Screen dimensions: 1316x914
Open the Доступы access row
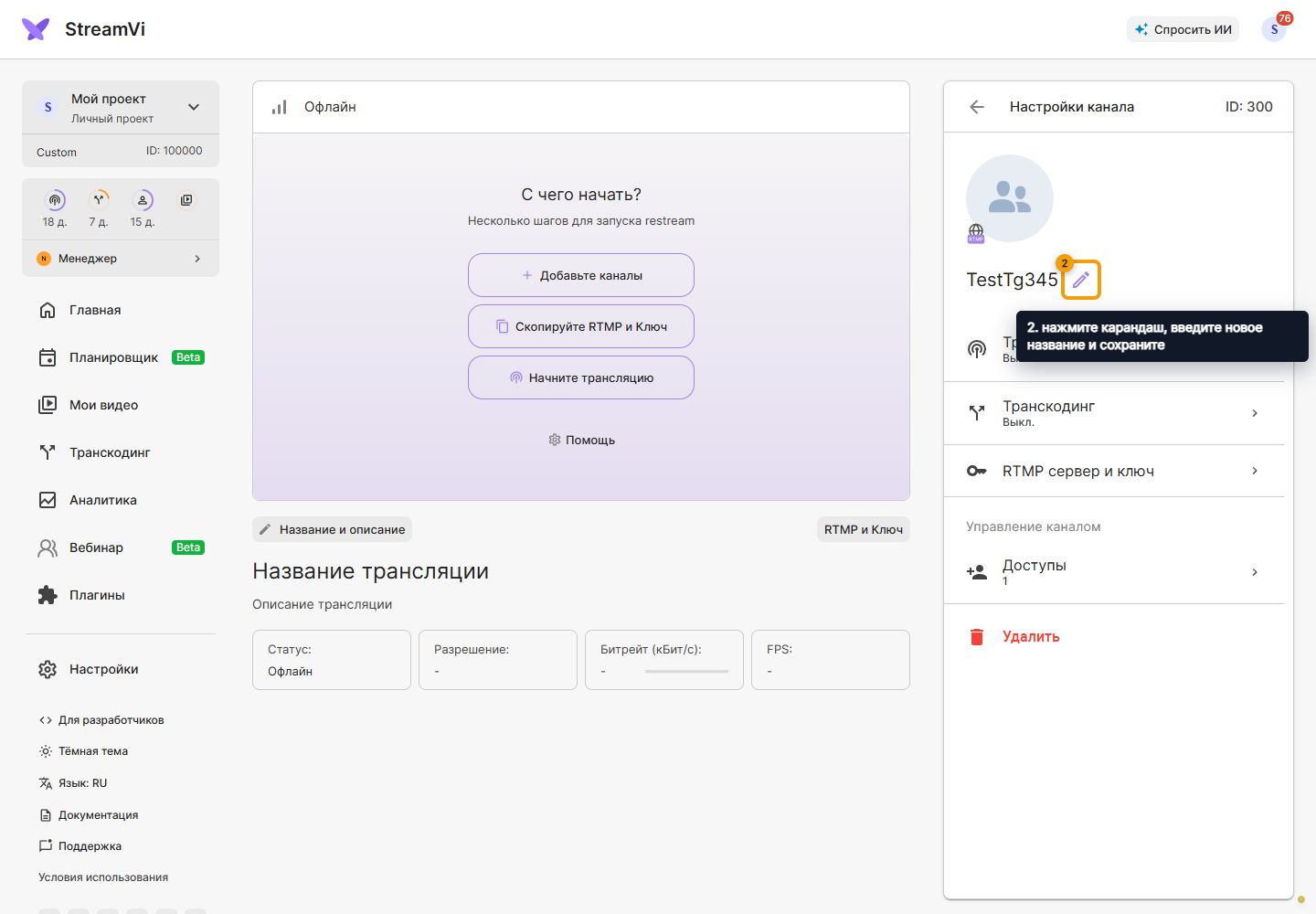coord(1114,572)
